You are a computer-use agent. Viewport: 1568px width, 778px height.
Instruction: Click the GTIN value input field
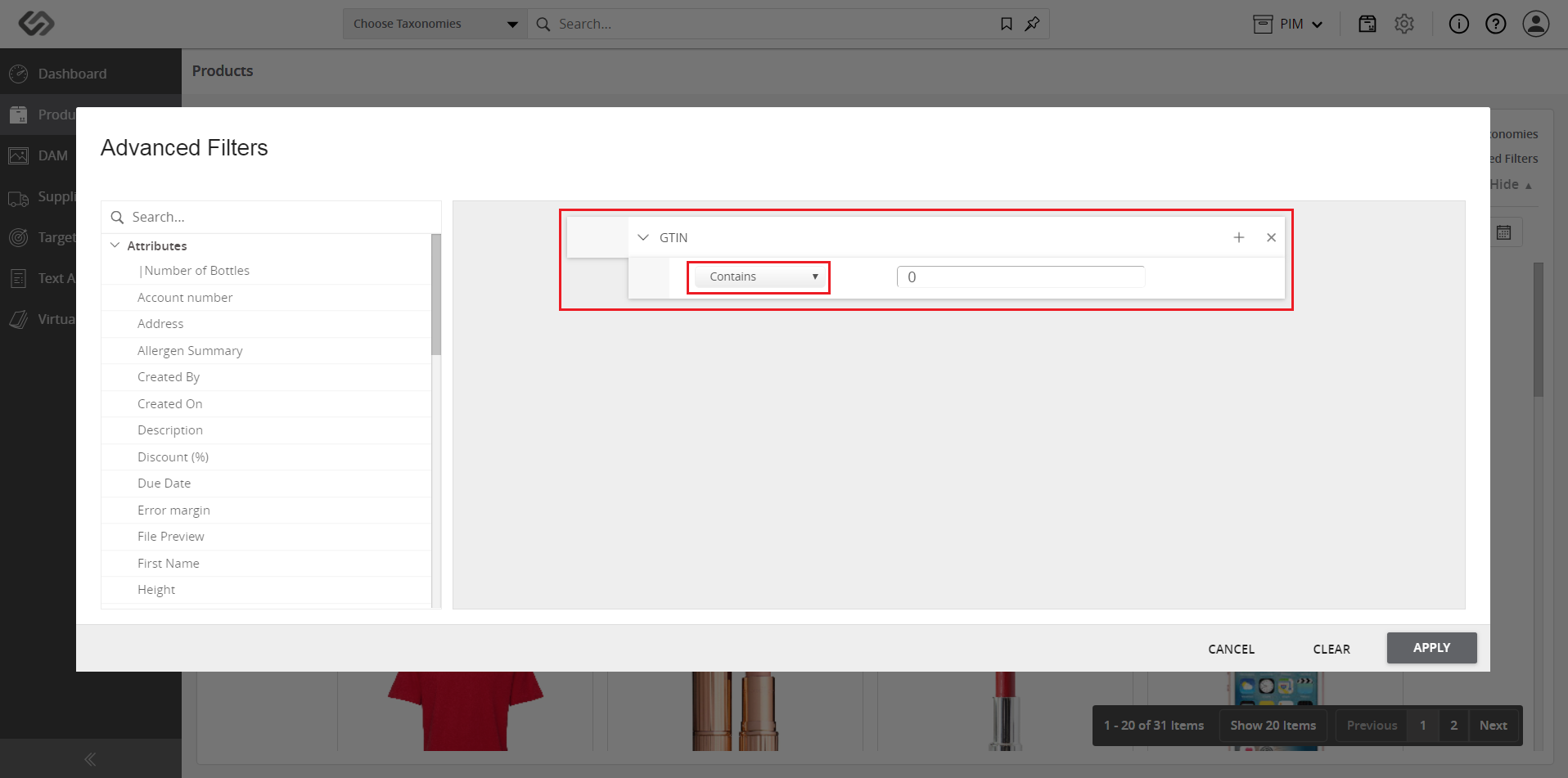coord(1021,277)
